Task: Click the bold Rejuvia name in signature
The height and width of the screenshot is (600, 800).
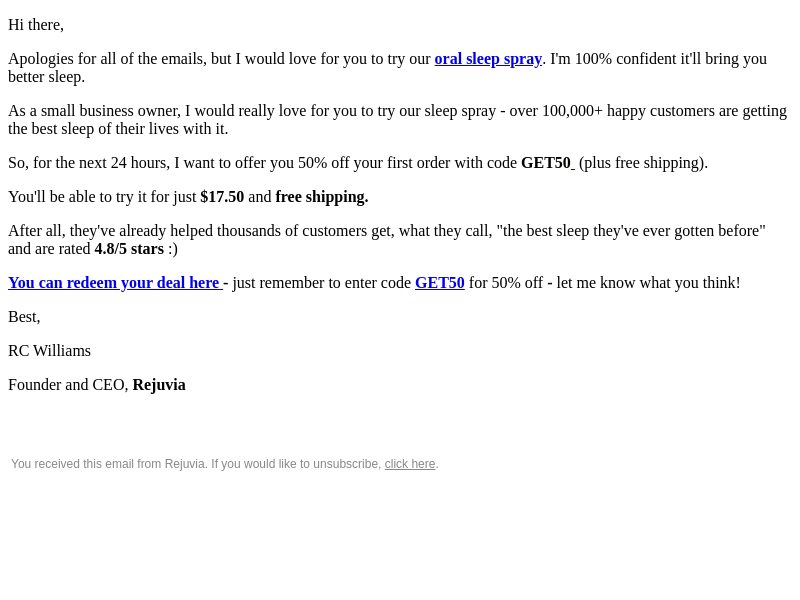Action: pyautogui.click(x=159, y=385)
